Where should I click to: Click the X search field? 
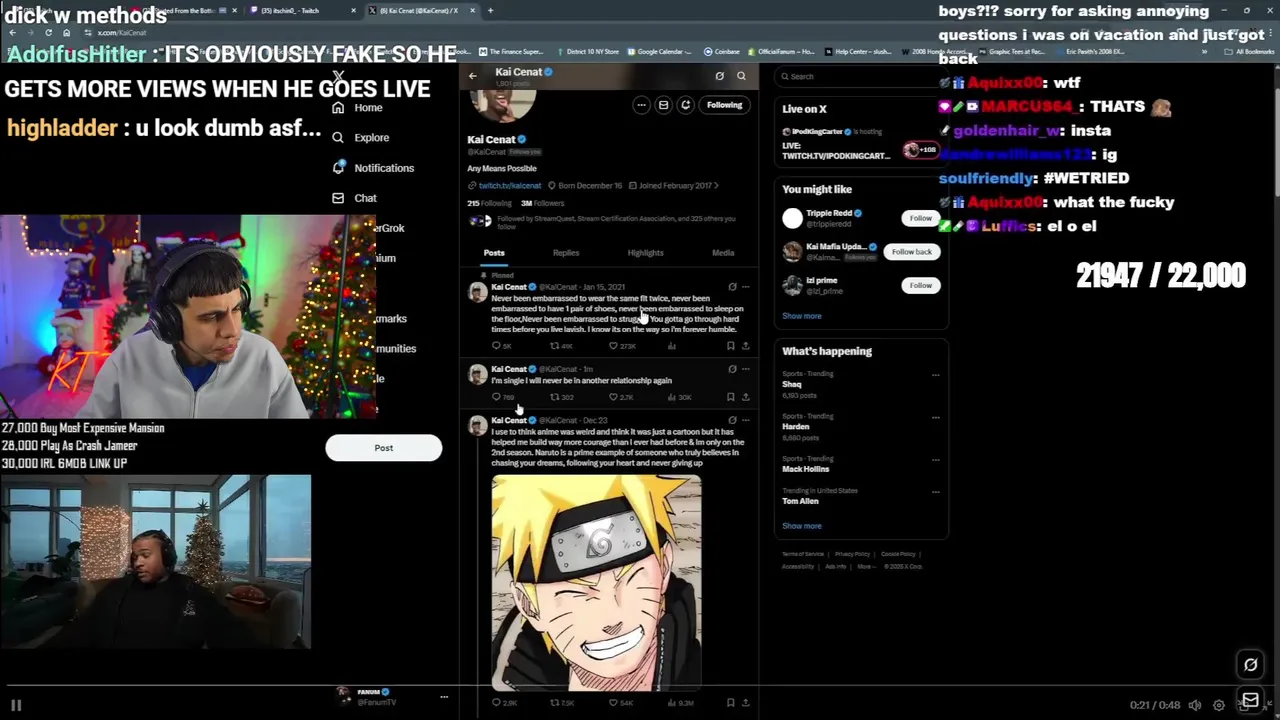click(862, 76)
